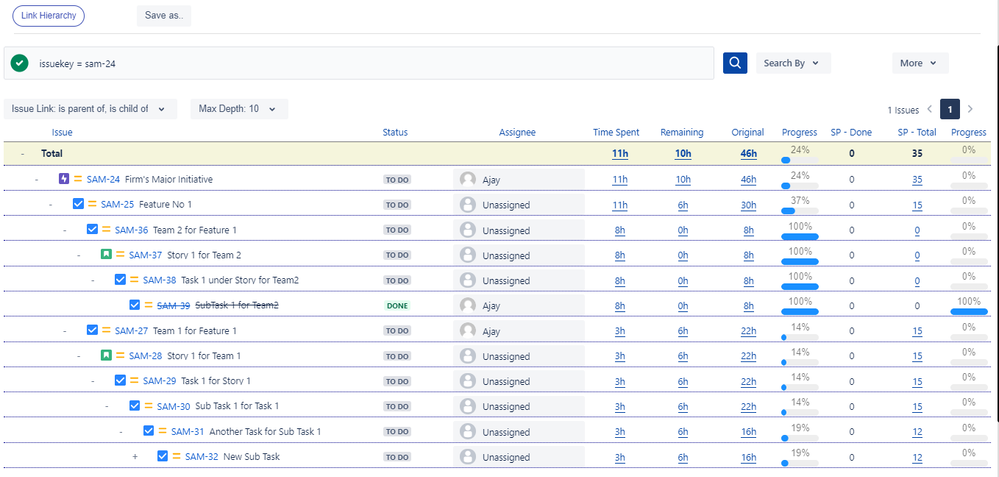Click the 46h Original total value
The height and width of the screenshot is (477, 999).
(749, 154)
